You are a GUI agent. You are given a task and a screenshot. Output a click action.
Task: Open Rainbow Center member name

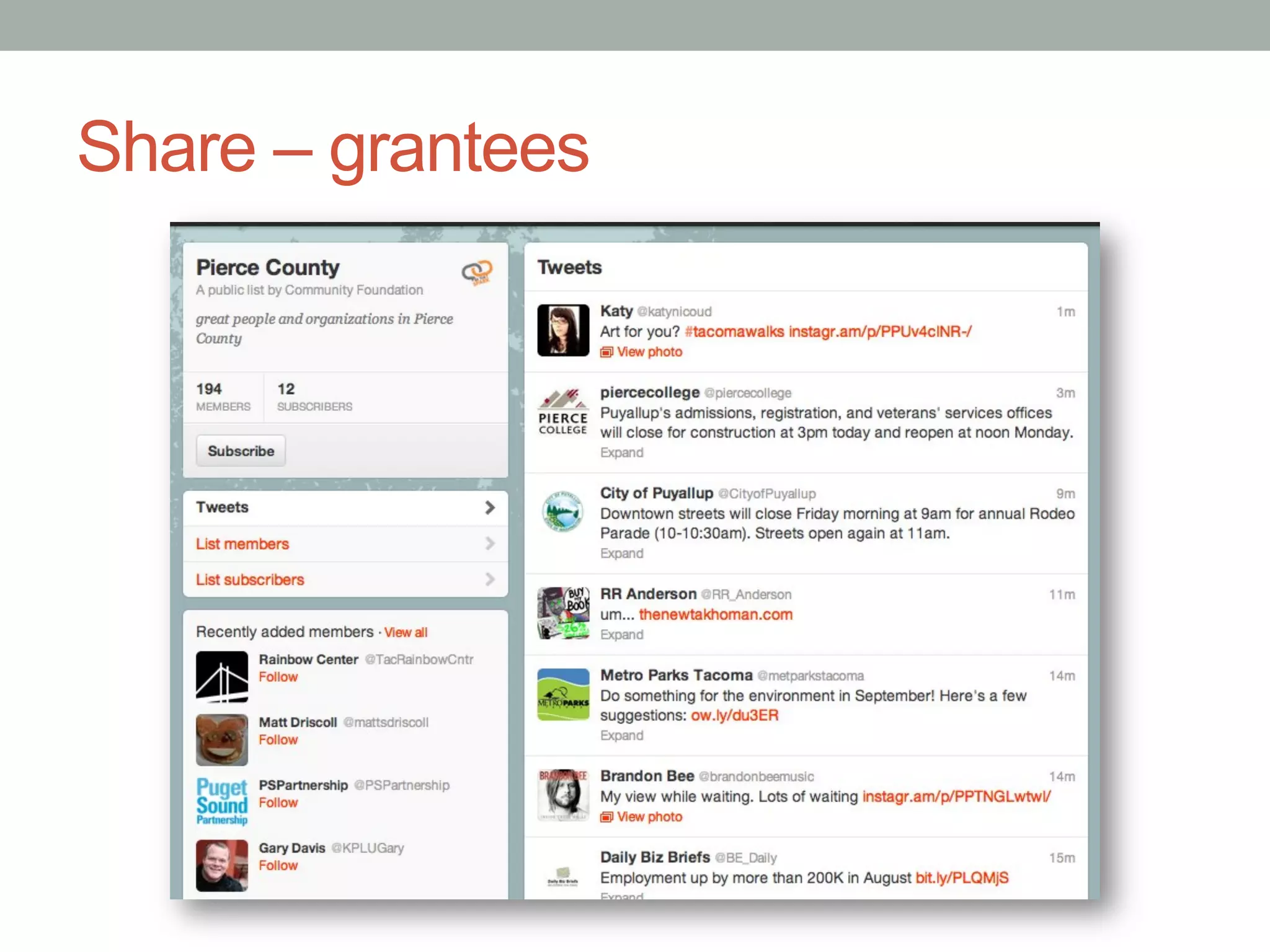(x=308, y=659)
